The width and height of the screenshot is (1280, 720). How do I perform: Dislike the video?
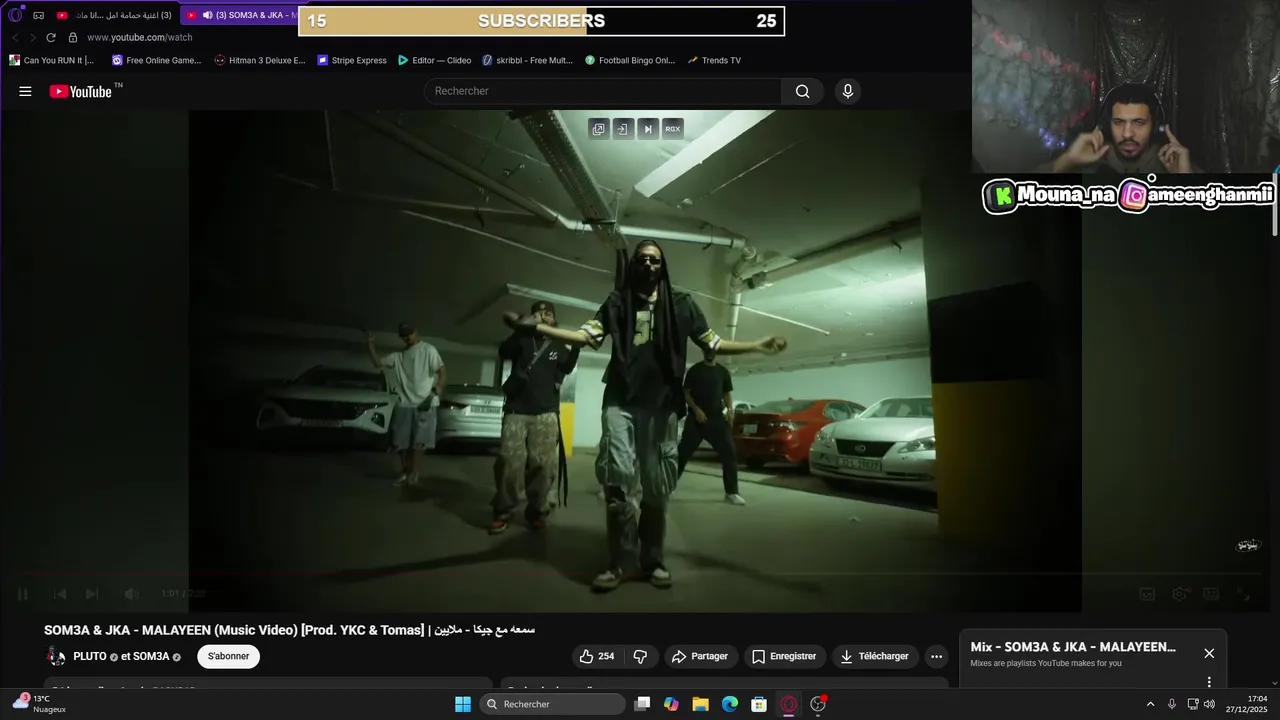pos(641,657)
